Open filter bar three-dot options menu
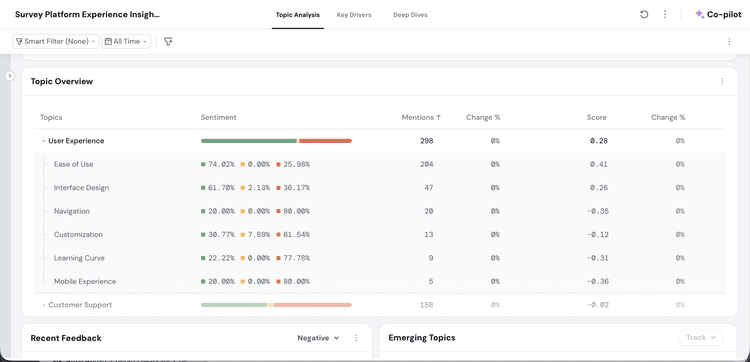This screenshot has width=750, height=362. coord(729,42)
